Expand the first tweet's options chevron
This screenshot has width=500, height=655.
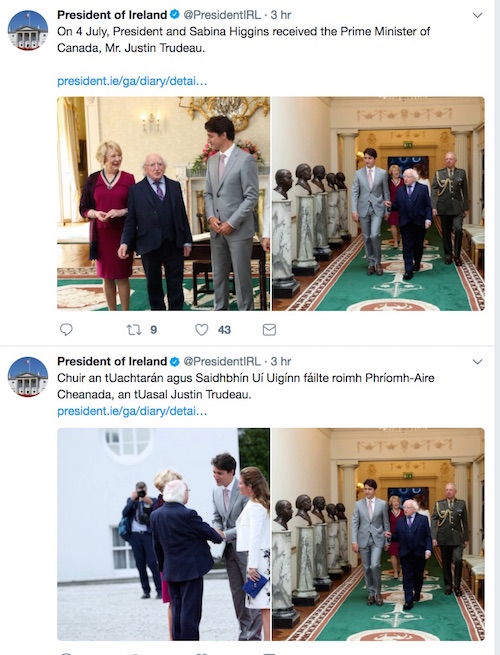[x=477, y=15]
